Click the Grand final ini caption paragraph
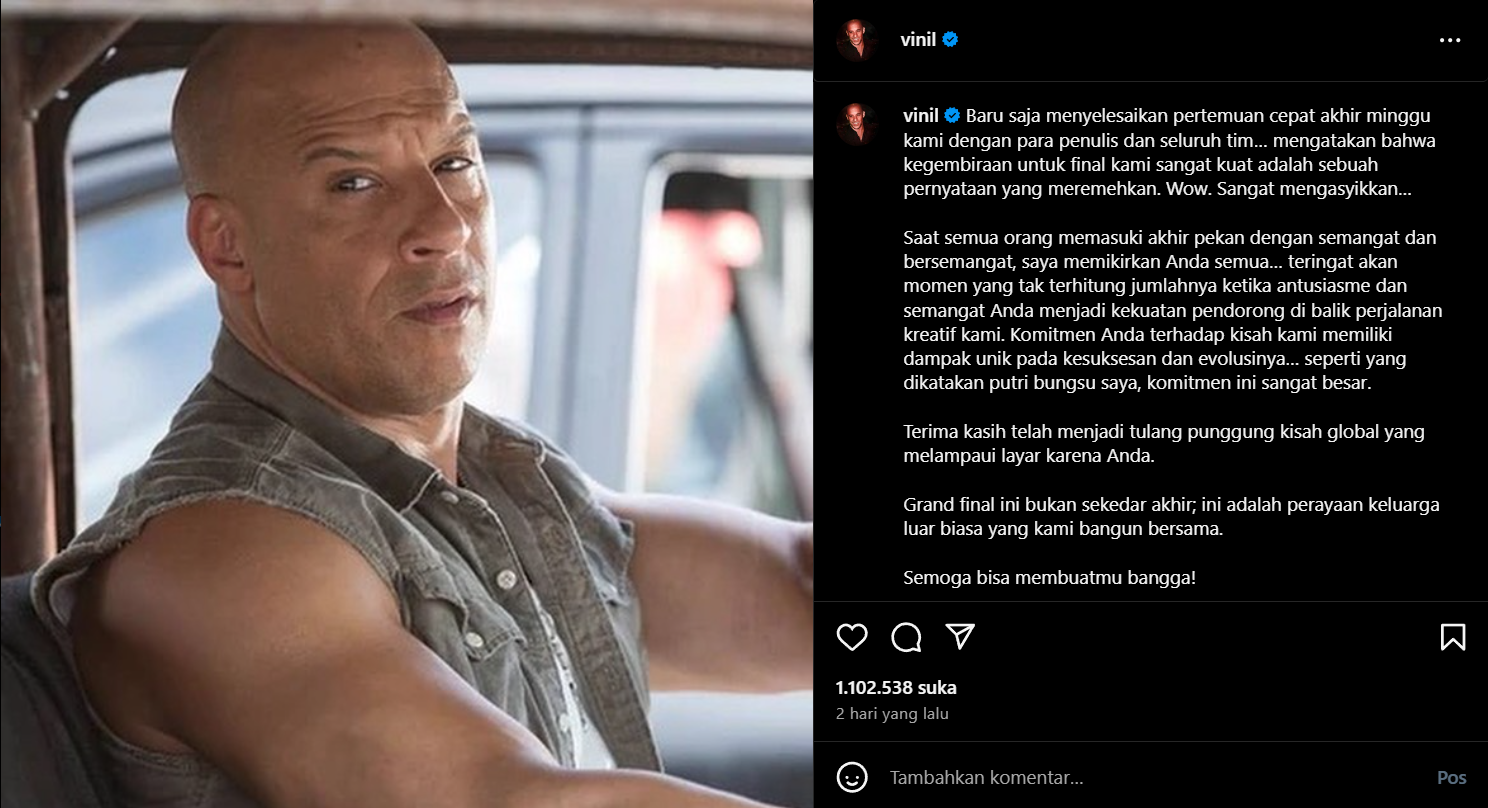The width and height of the screenshot is (1488, 808). click(1171, 517)
